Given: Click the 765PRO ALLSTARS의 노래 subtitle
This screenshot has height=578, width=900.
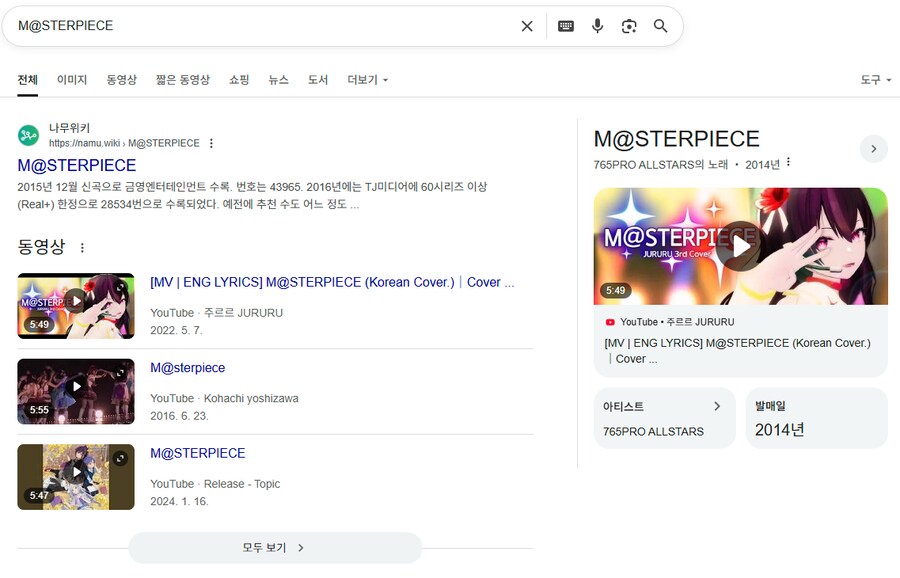Looking at the screenshot, I should click(x=661, y=165).
